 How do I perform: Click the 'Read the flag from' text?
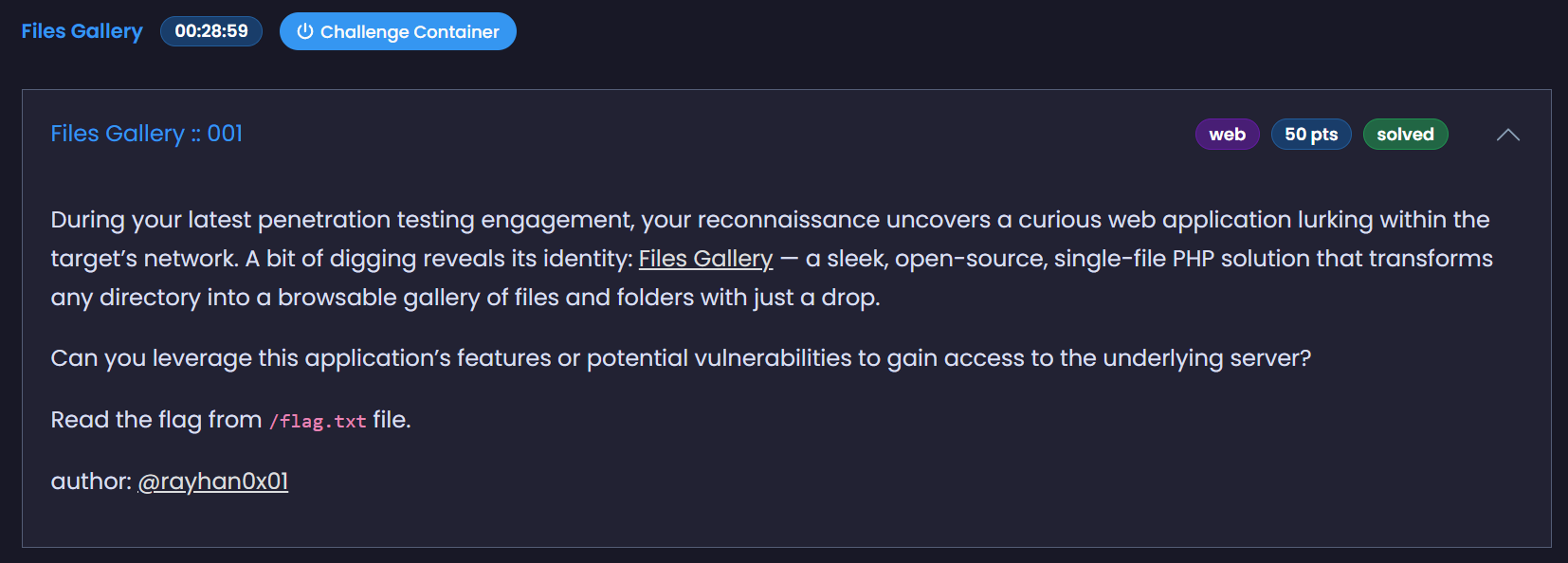(155, 420)
